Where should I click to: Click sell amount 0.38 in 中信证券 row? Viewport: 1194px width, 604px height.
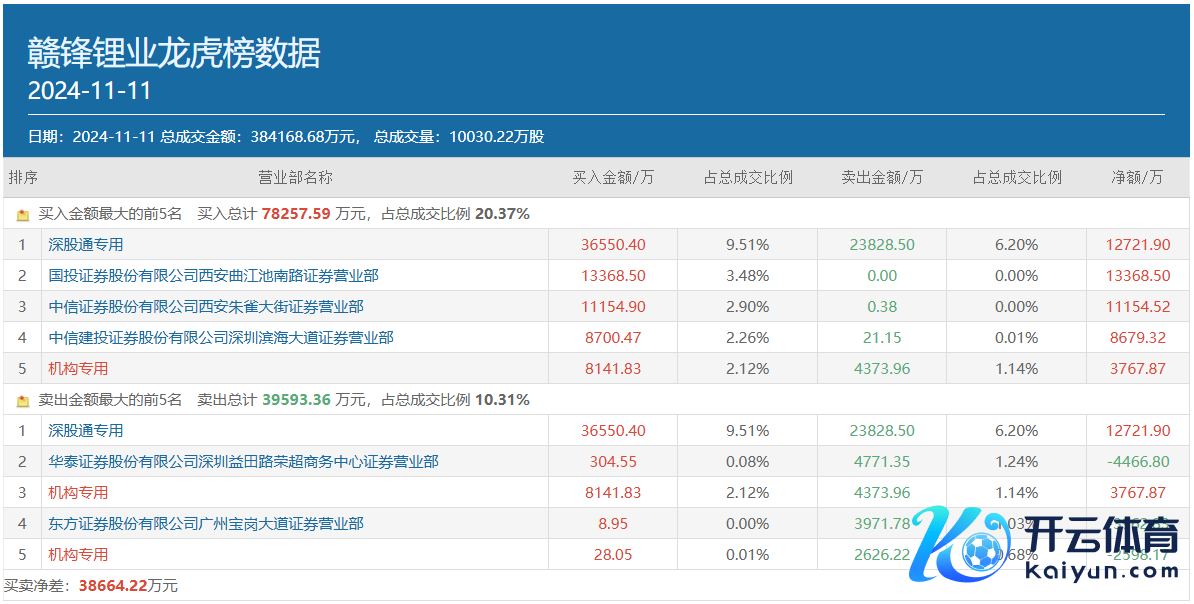(x=882, y=307)
